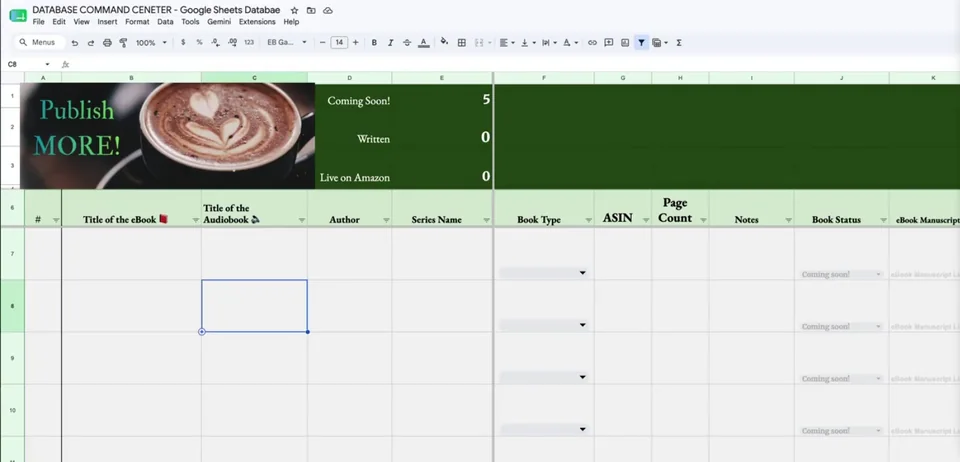Toggle strikethrough formatting
Screen dimensions: 960x462
407,43
